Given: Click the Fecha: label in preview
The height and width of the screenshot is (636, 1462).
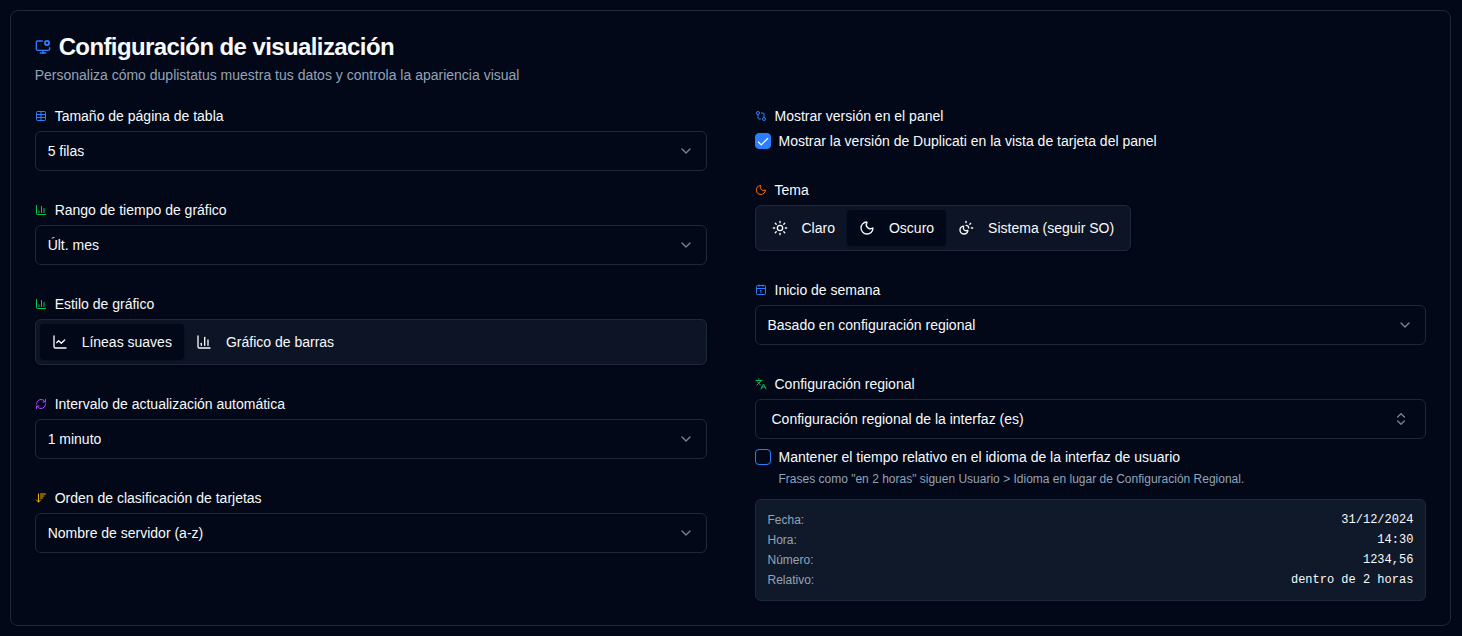Looking at the screenshot, I should point(785,519).
